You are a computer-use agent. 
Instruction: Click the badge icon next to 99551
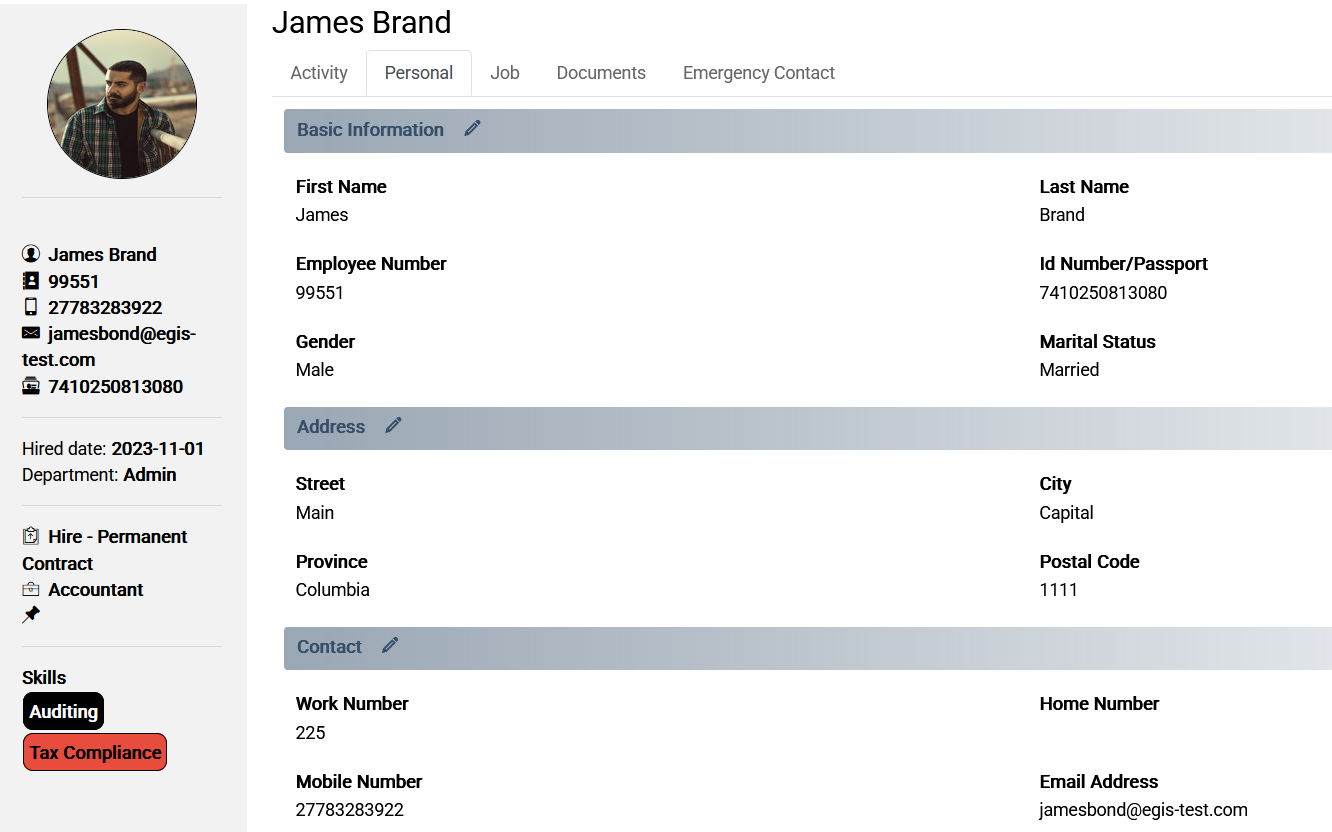(x=31, y=281)
